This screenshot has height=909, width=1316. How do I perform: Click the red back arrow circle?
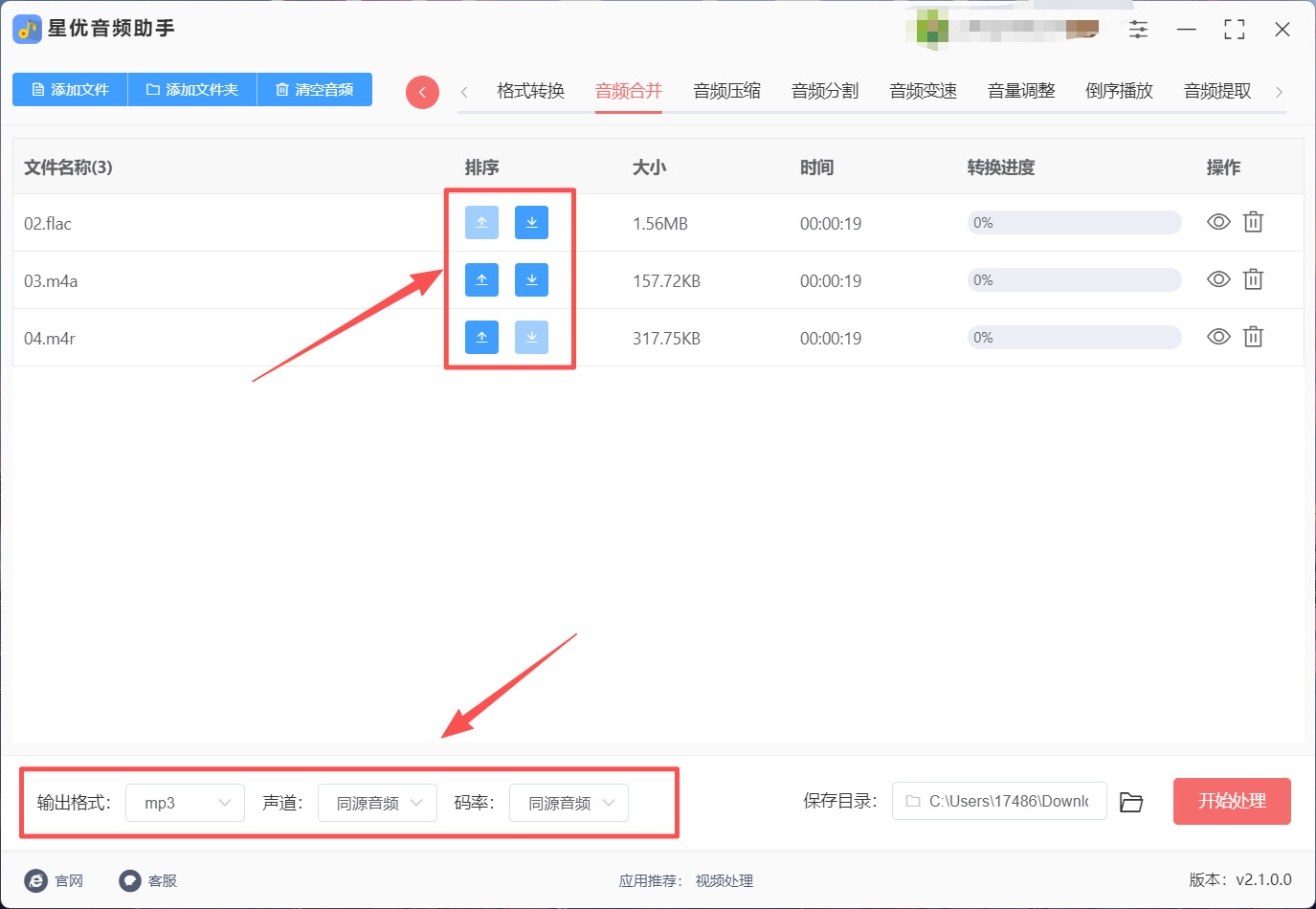(x=422, y=92)
